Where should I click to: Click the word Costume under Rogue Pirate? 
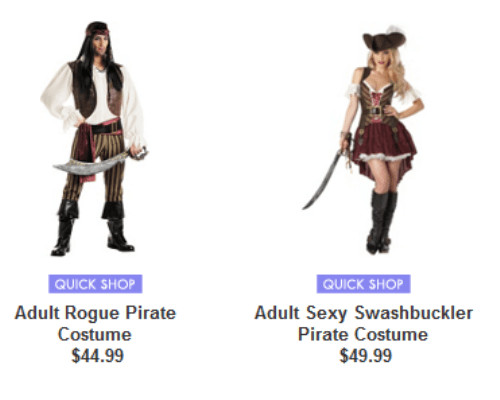[x=95, y=334]
